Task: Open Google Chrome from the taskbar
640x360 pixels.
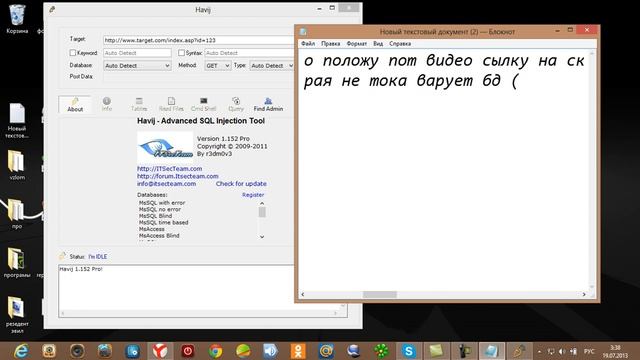Action: click(216, 351)
